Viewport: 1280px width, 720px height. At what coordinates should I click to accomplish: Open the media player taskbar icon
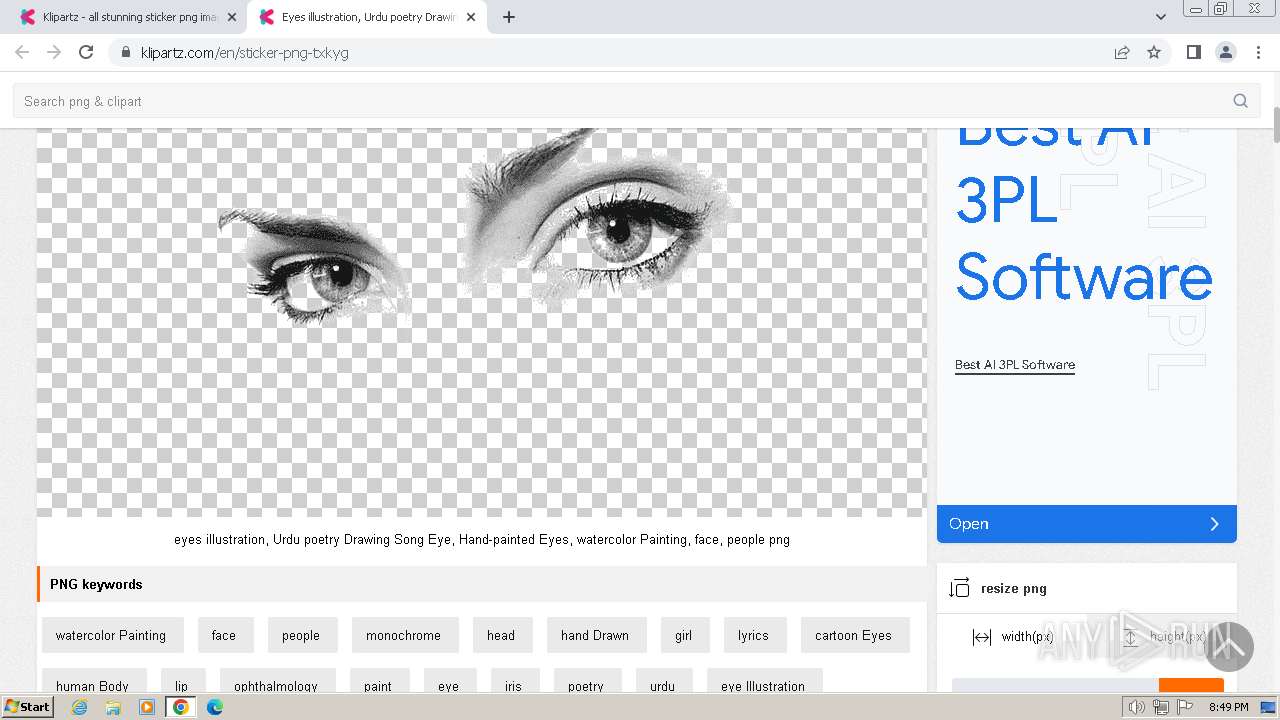point(147,707)
